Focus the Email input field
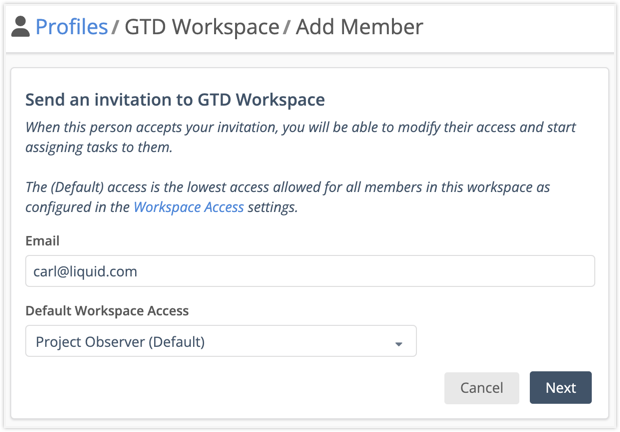This screenshot has width=620, height=432. coord(309,271)
